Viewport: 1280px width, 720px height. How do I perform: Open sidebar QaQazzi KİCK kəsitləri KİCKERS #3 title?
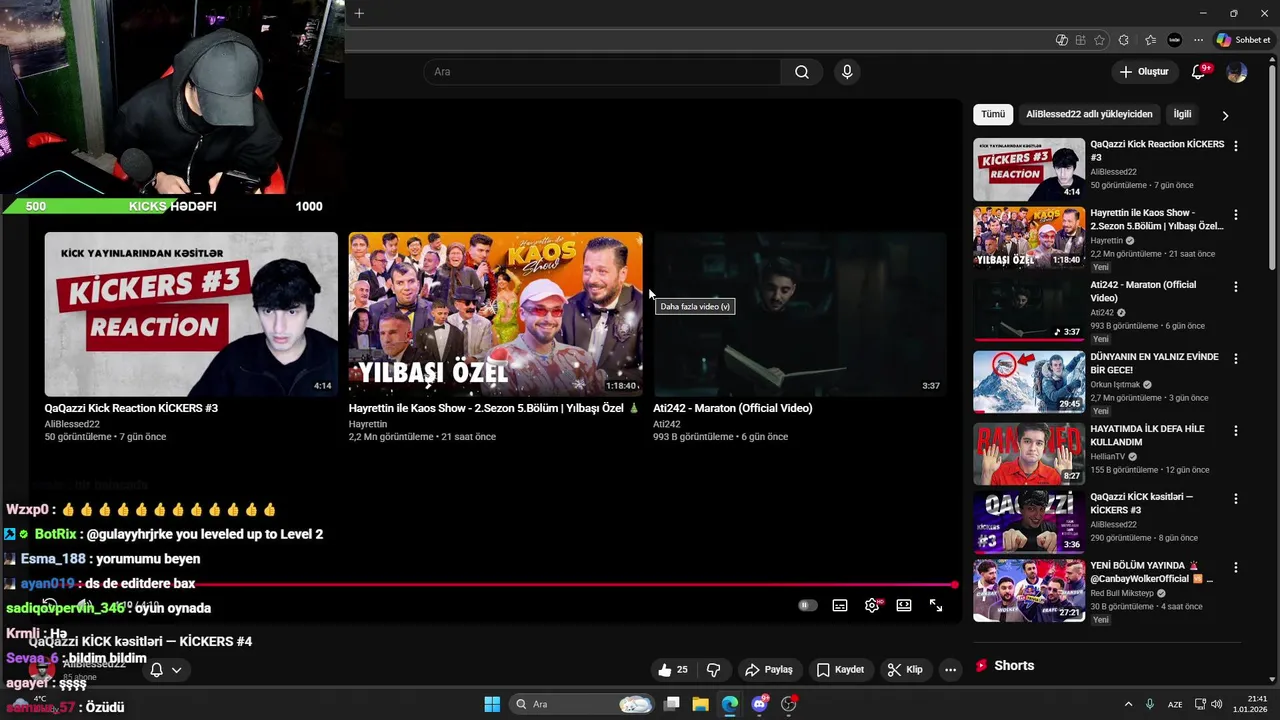point(1142,503)
